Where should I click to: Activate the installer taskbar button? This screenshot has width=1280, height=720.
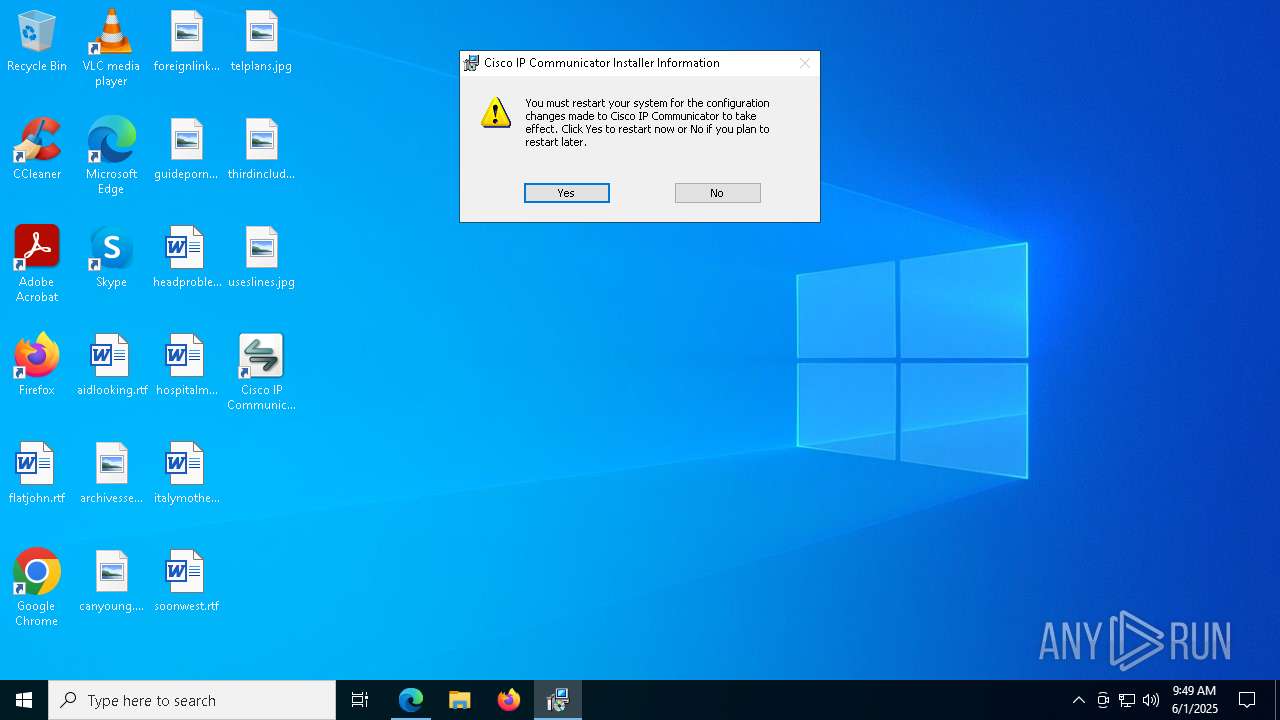[558, 700]
